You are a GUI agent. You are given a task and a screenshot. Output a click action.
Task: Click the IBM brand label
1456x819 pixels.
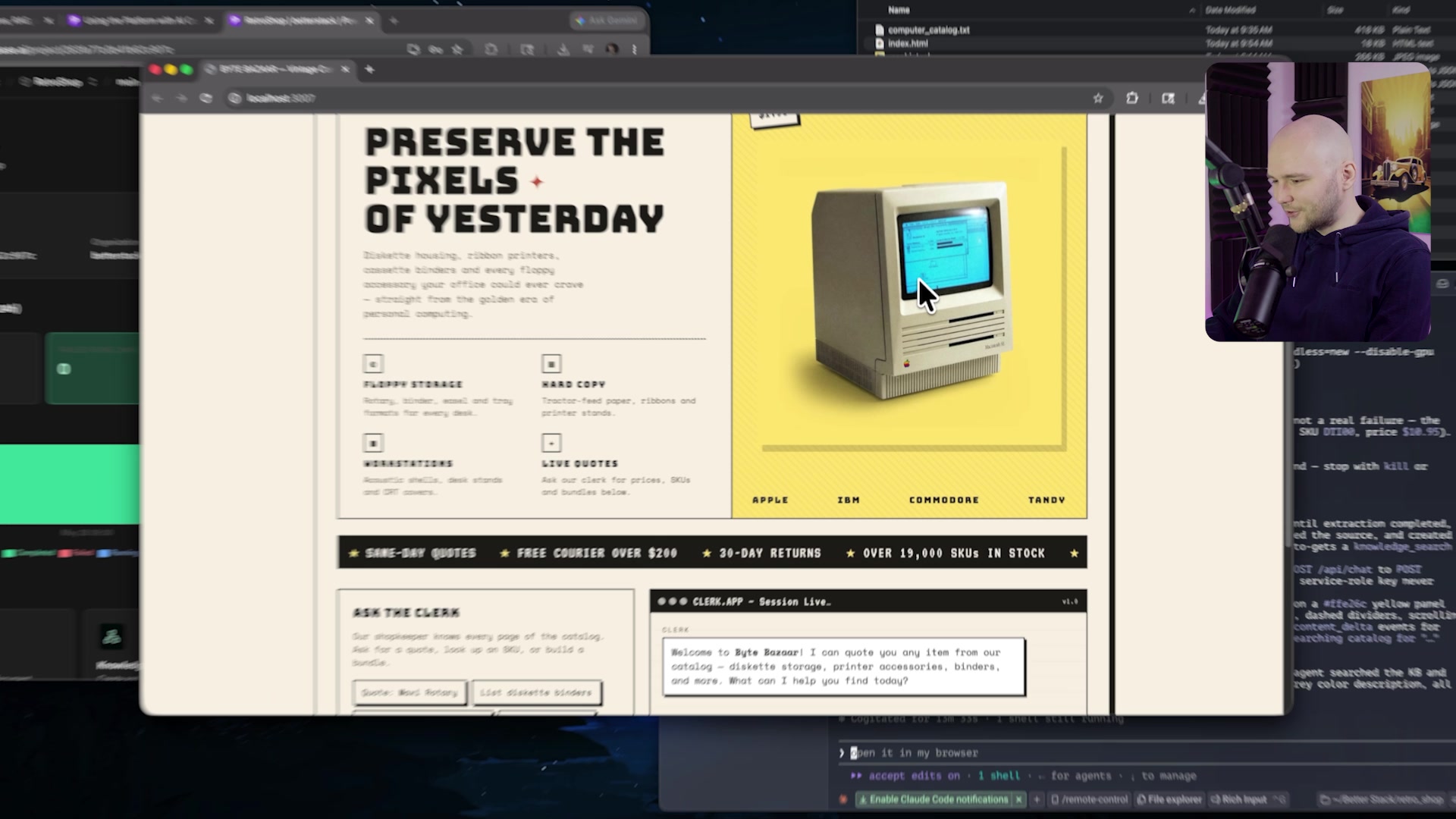[849, 500]
